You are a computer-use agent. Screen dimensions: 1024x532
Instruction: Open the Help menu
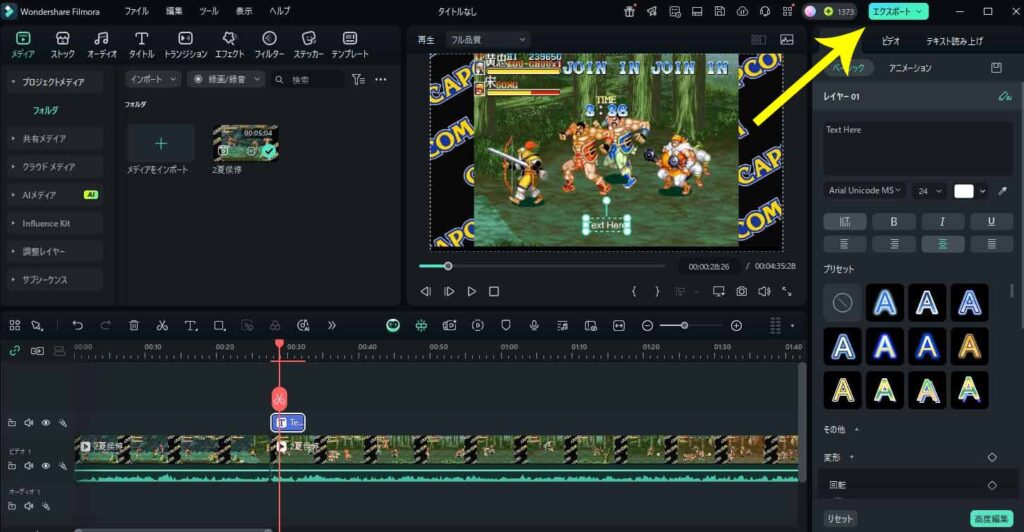pyautogui.click(x=280, y=11)
